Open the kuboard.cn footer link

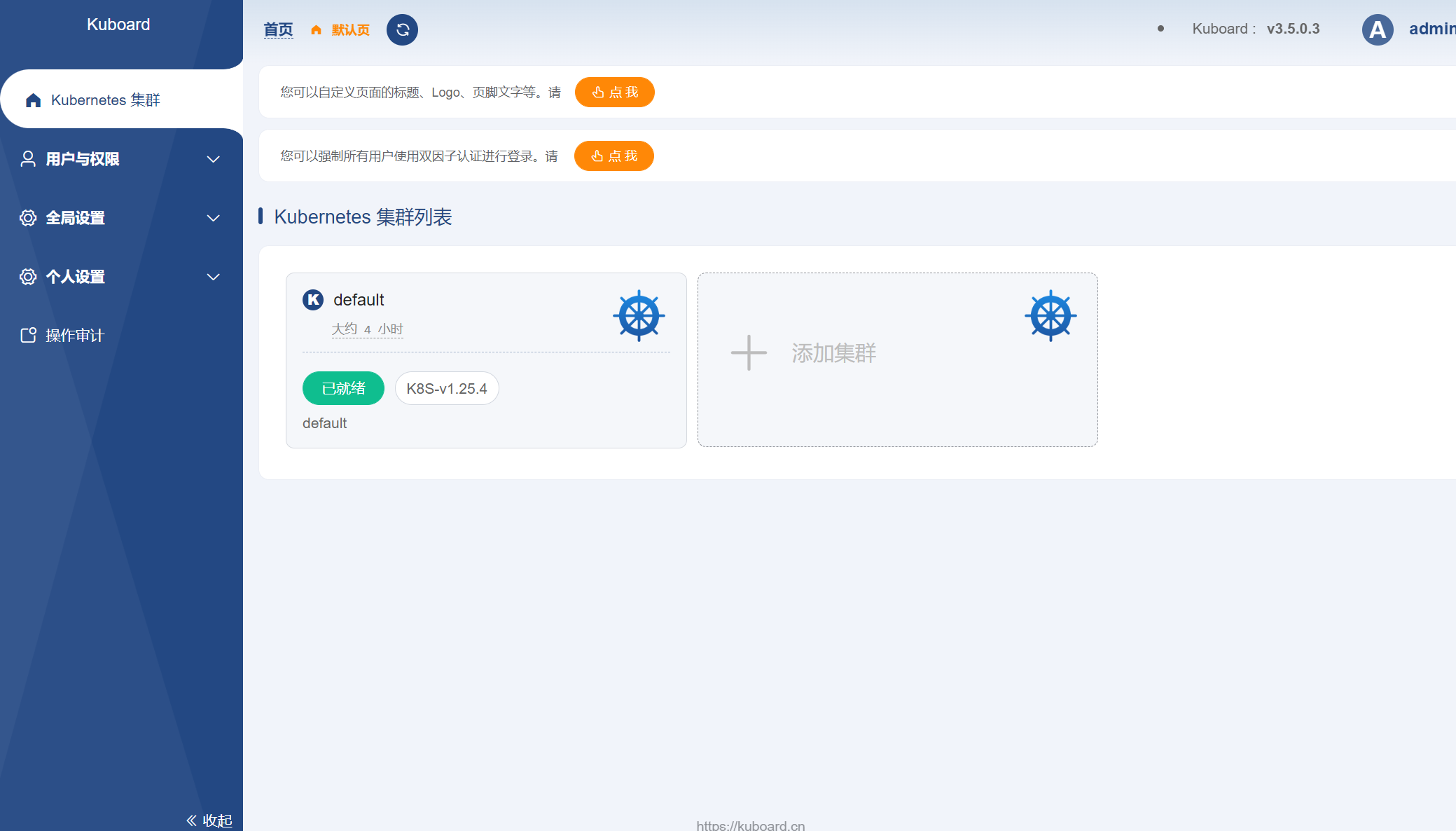(x=750, y=825)
